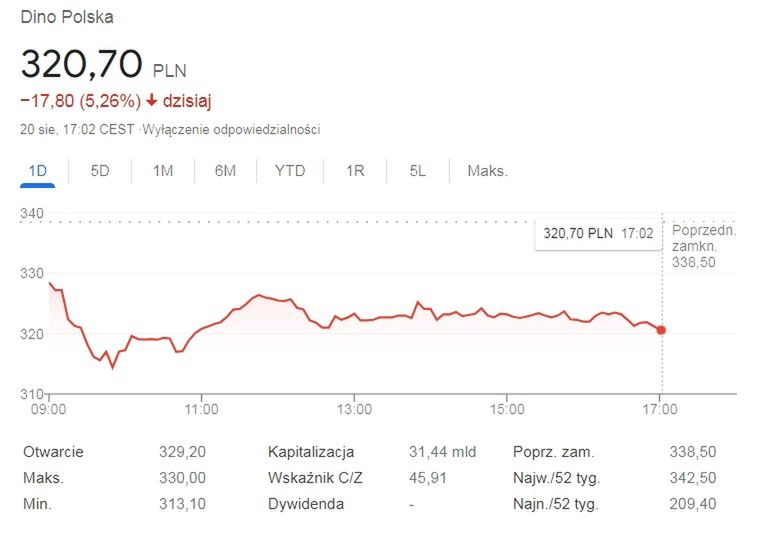This screenshot has width=771, height=538.
Task: Click the red down arrow beside dzisiaj
Action: 152,100
